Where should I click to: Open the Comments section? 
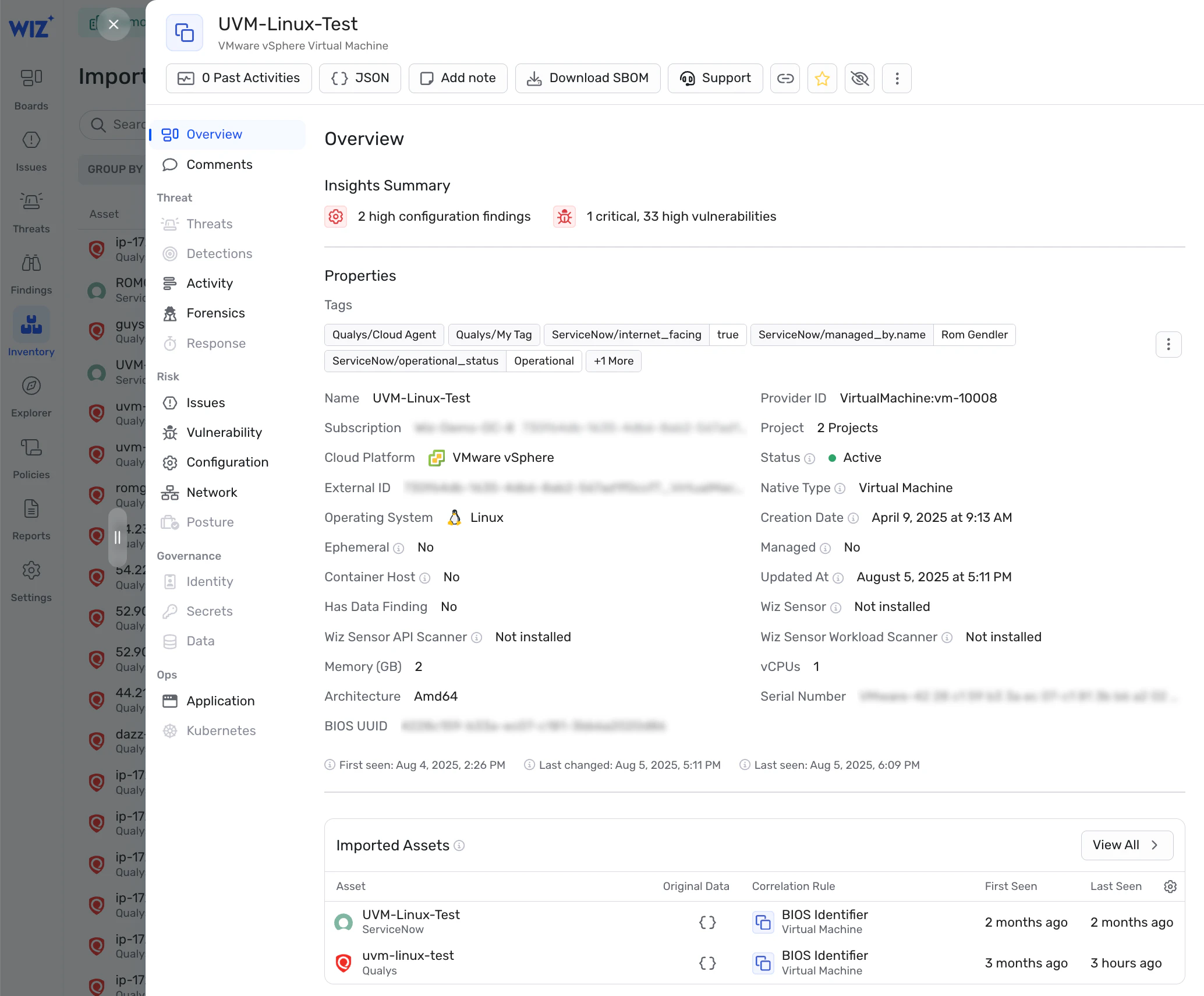pos(228,165)
